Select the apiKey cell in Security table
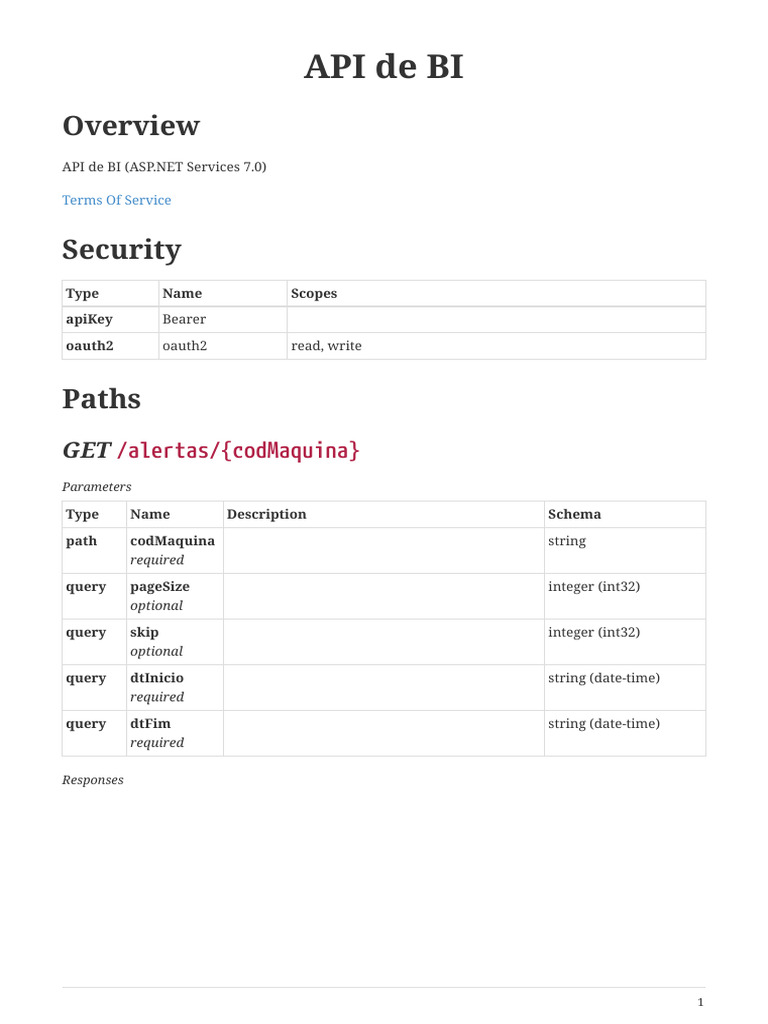The width and height of the screenshot is (768, 1024). click(x=89, y=319)
